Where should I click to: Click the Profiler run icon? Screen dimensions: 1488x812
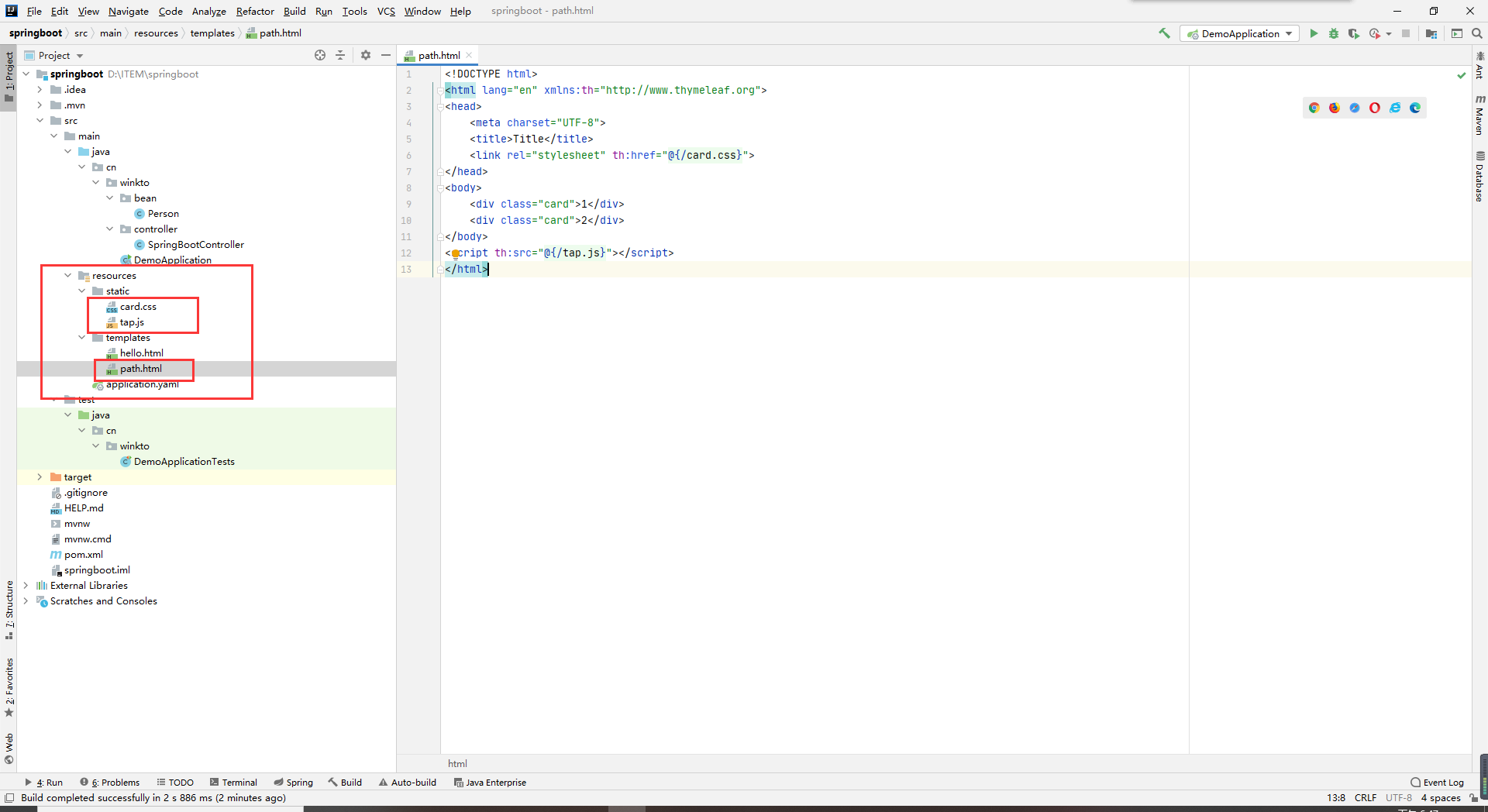(x=1375, y=33)
